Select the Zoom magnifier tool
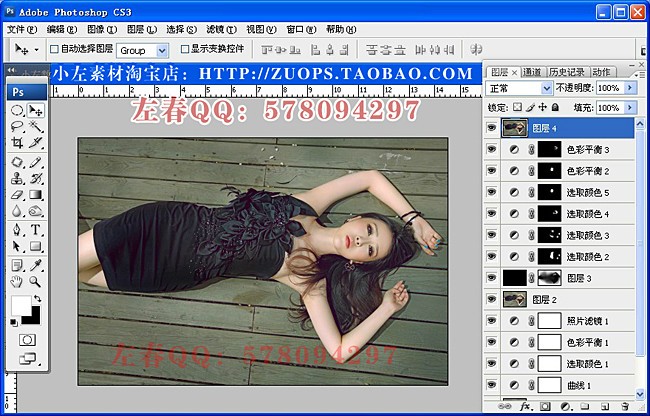This screenshot has width=650, height=416. click(36, 282)
